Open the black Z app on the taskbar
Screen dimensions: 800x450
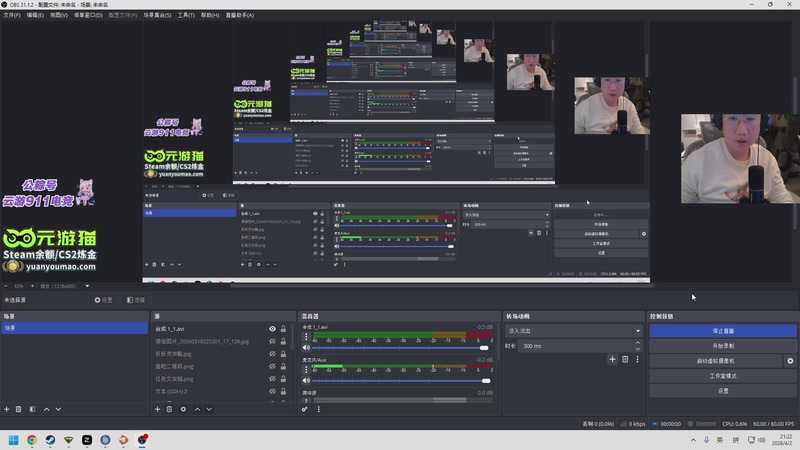(x=87, y=440)
